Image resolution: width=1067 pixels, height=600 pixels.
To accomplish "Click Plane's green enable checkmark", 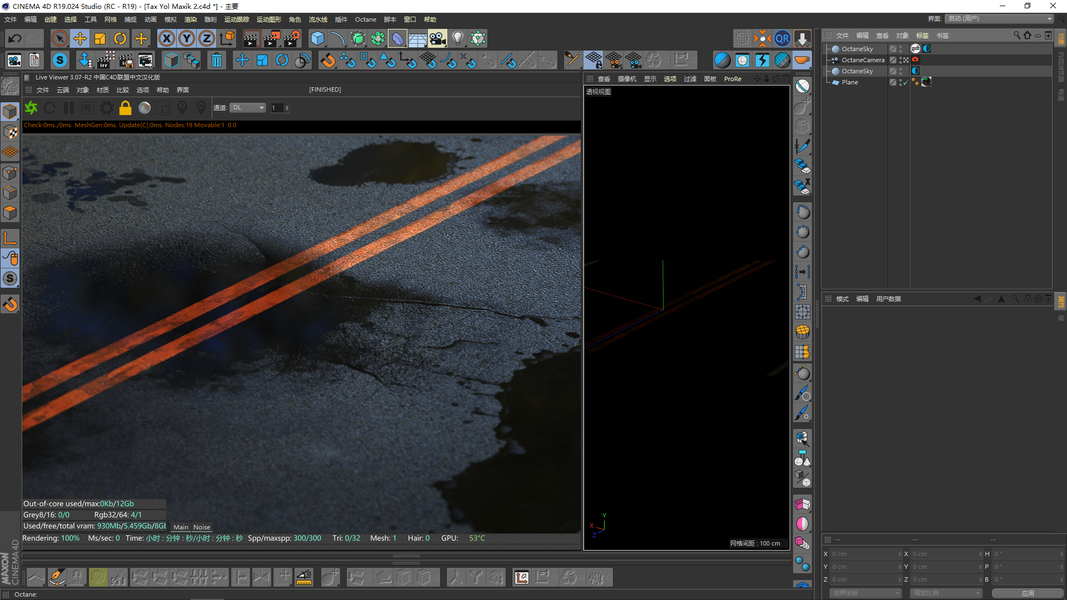I will (906, 82).
